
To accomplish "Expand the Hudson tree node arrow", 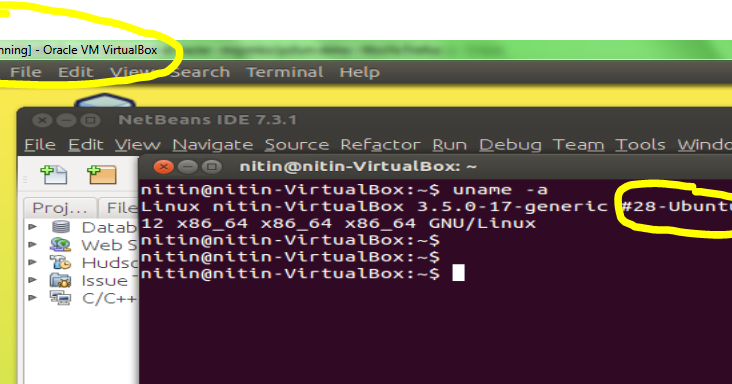I will tap(33, 262).
